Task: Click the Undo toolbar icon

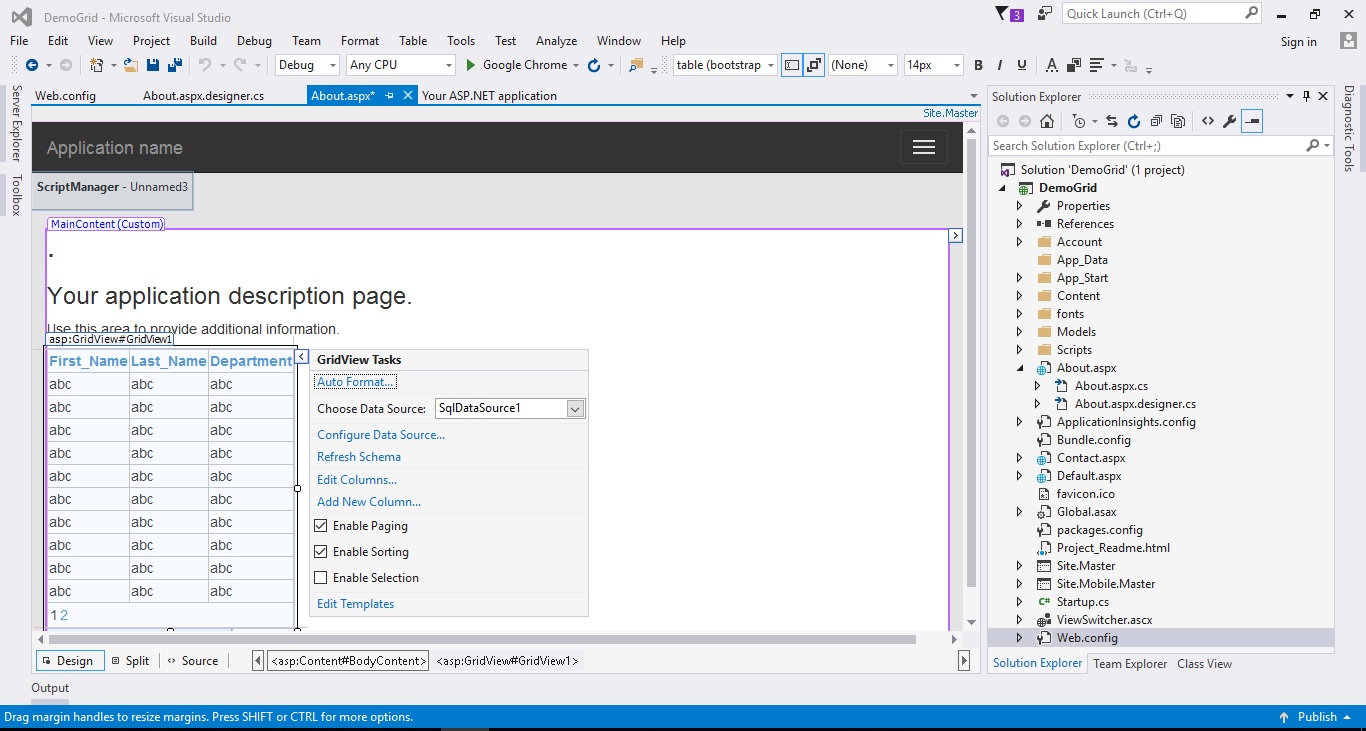Action: click(x=204, y=65)
